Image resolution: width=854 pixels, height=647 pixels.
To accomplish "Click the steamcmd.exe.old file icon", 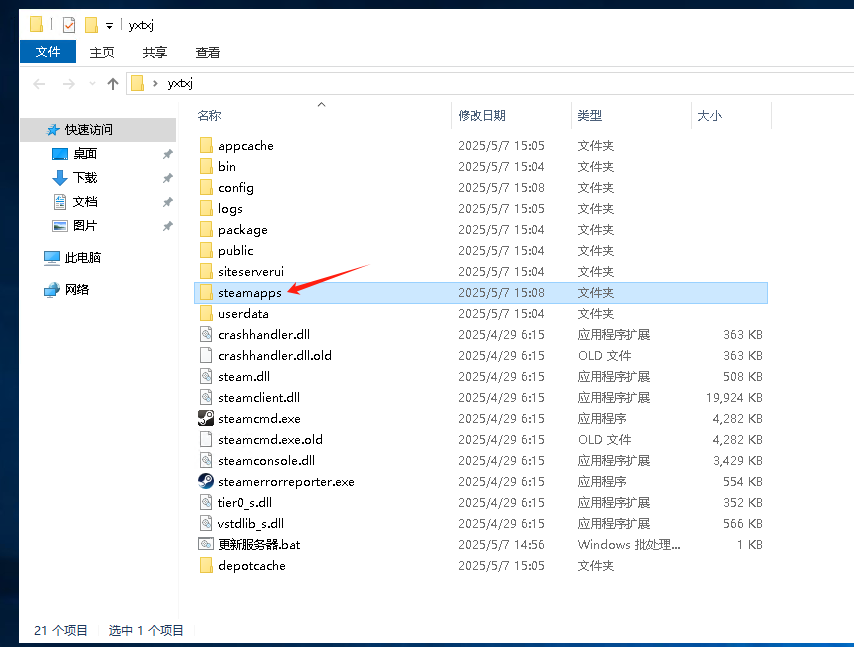I will [206, 439].
